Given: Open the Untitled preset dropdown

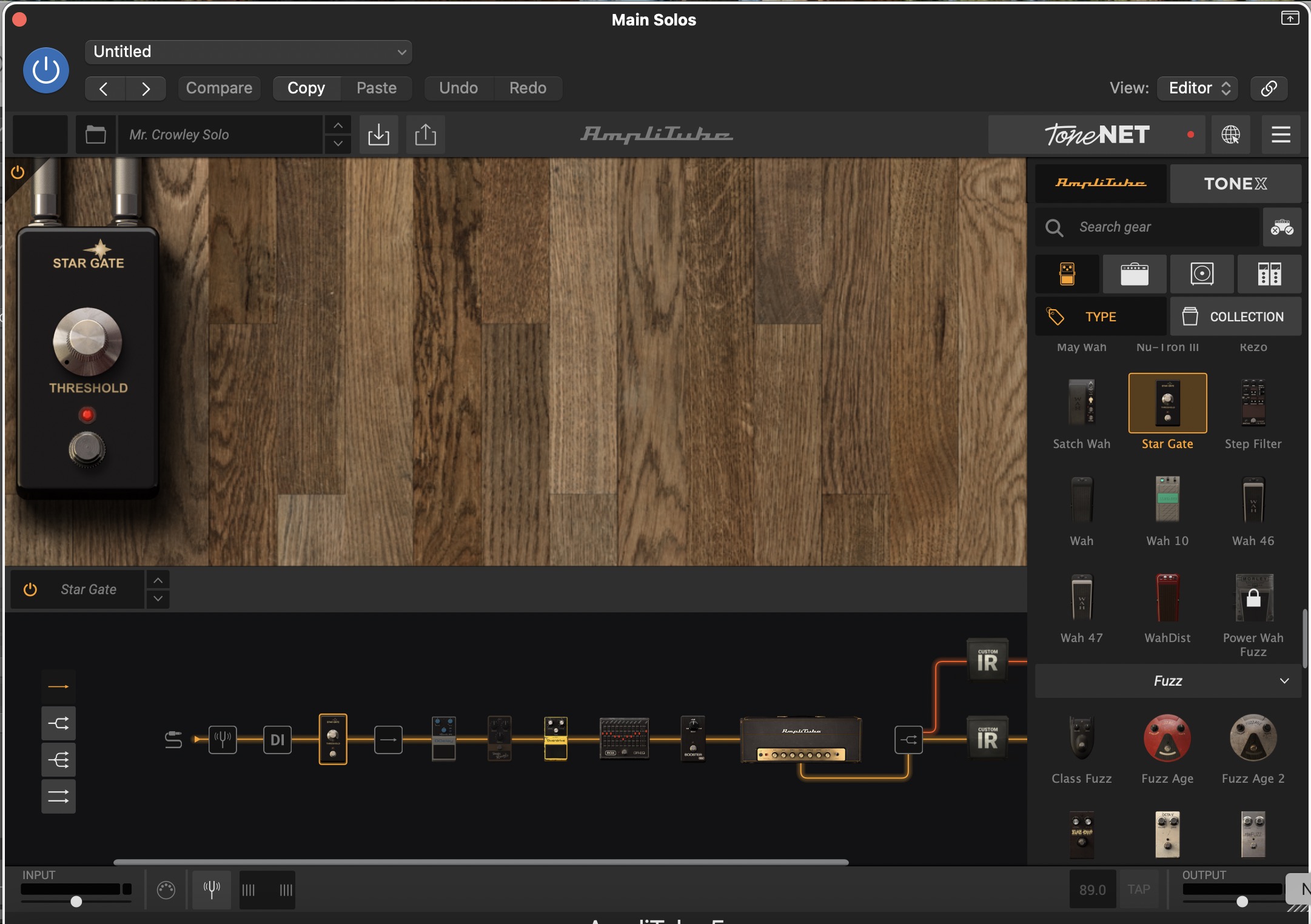Looking at the screenshot, I should [x=249, y=52].
